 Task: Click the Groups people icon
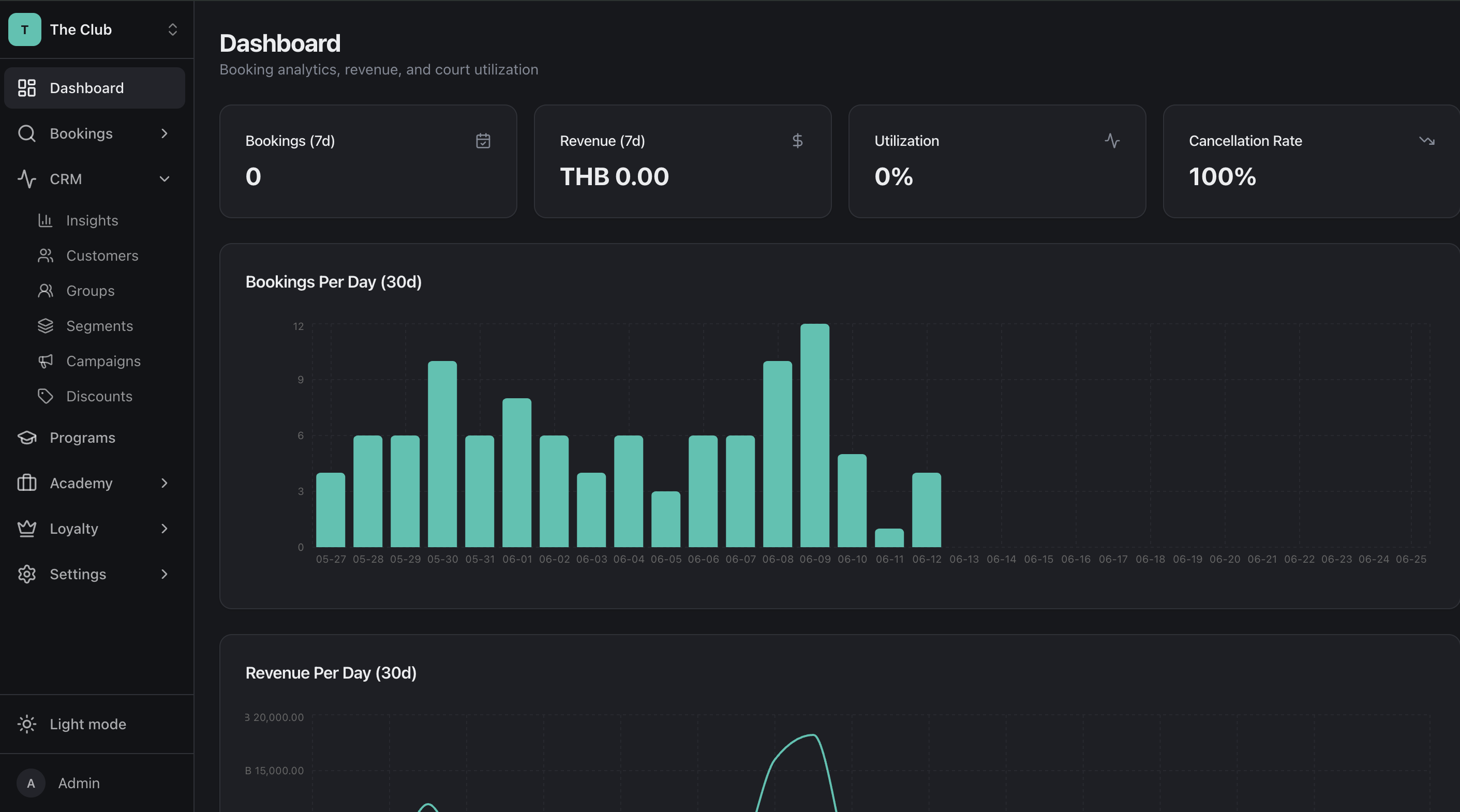pyautogui.click(x=46, y=291)
